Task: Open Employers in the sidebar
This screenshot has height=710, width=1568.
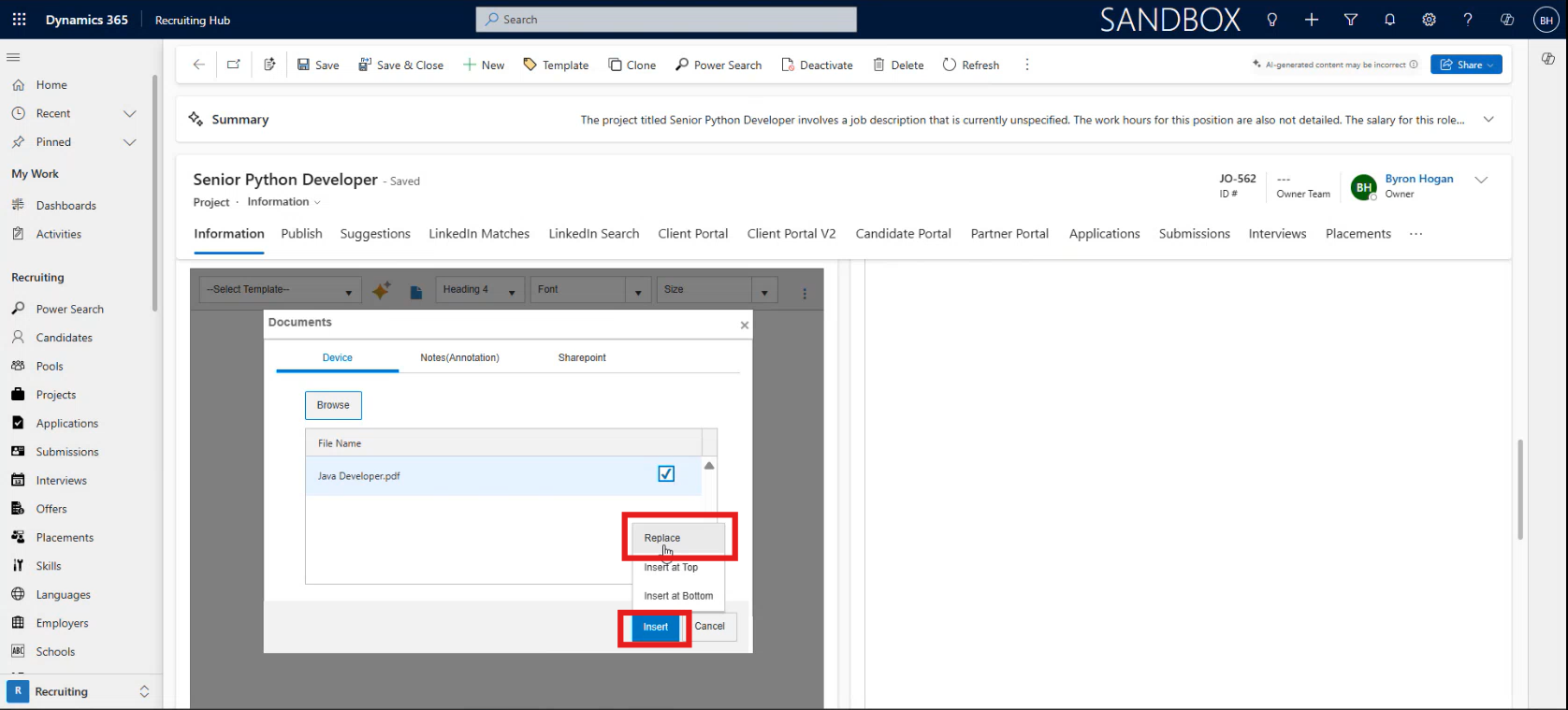Action: pyautogui.click(x=63, y=623)
